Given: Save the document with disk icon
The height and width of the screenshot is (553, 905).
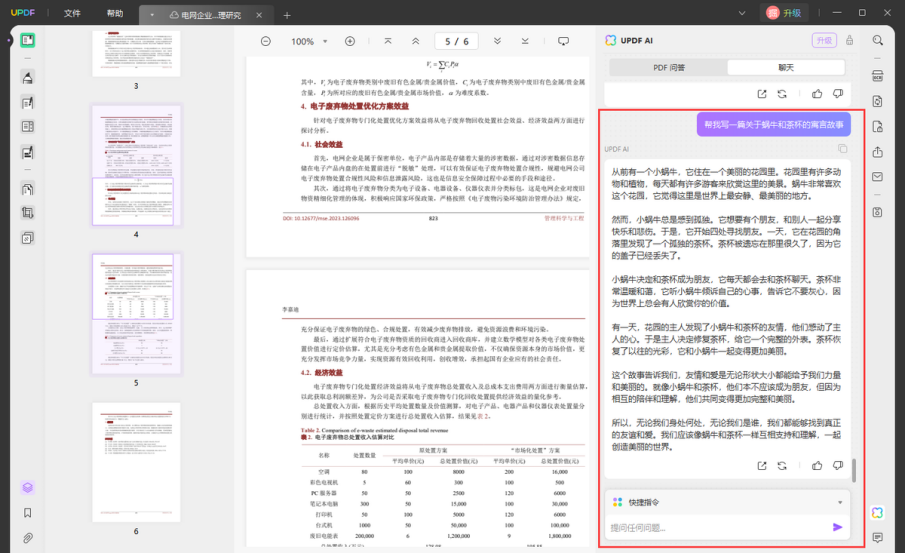Looking at the screenshot, I should click(x=877, y=212).
